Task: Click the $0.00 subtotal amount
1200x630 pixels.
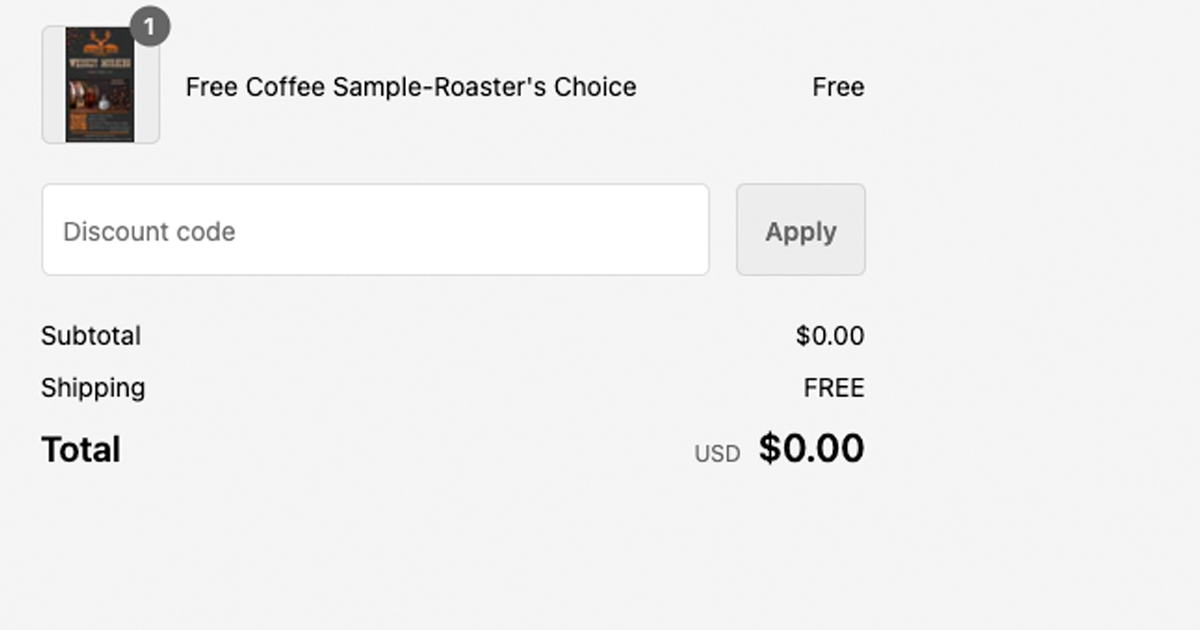Action: [831, 336]
